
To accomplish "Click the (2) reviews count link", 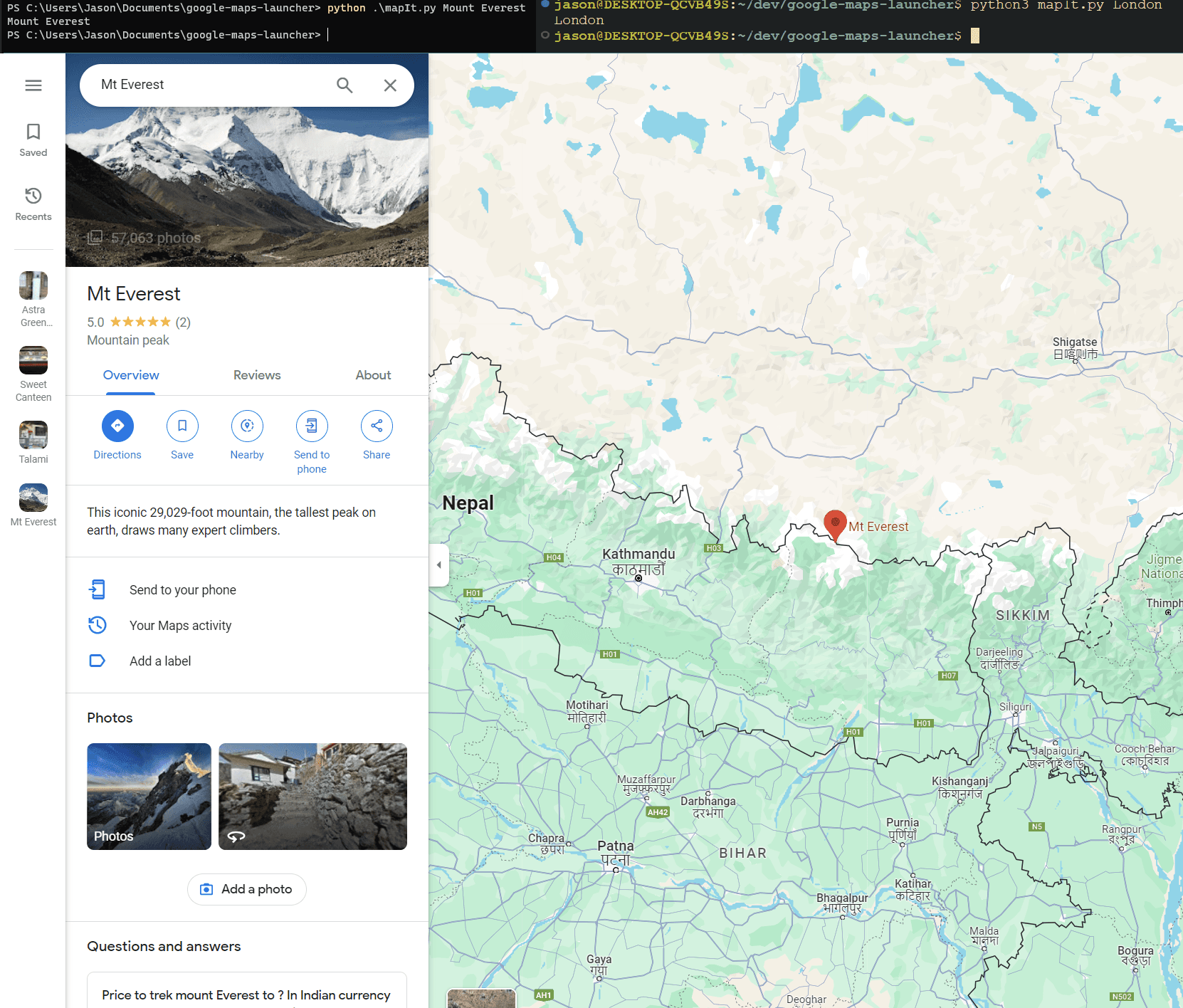I will pyautogui.click(x=183, y=322).
